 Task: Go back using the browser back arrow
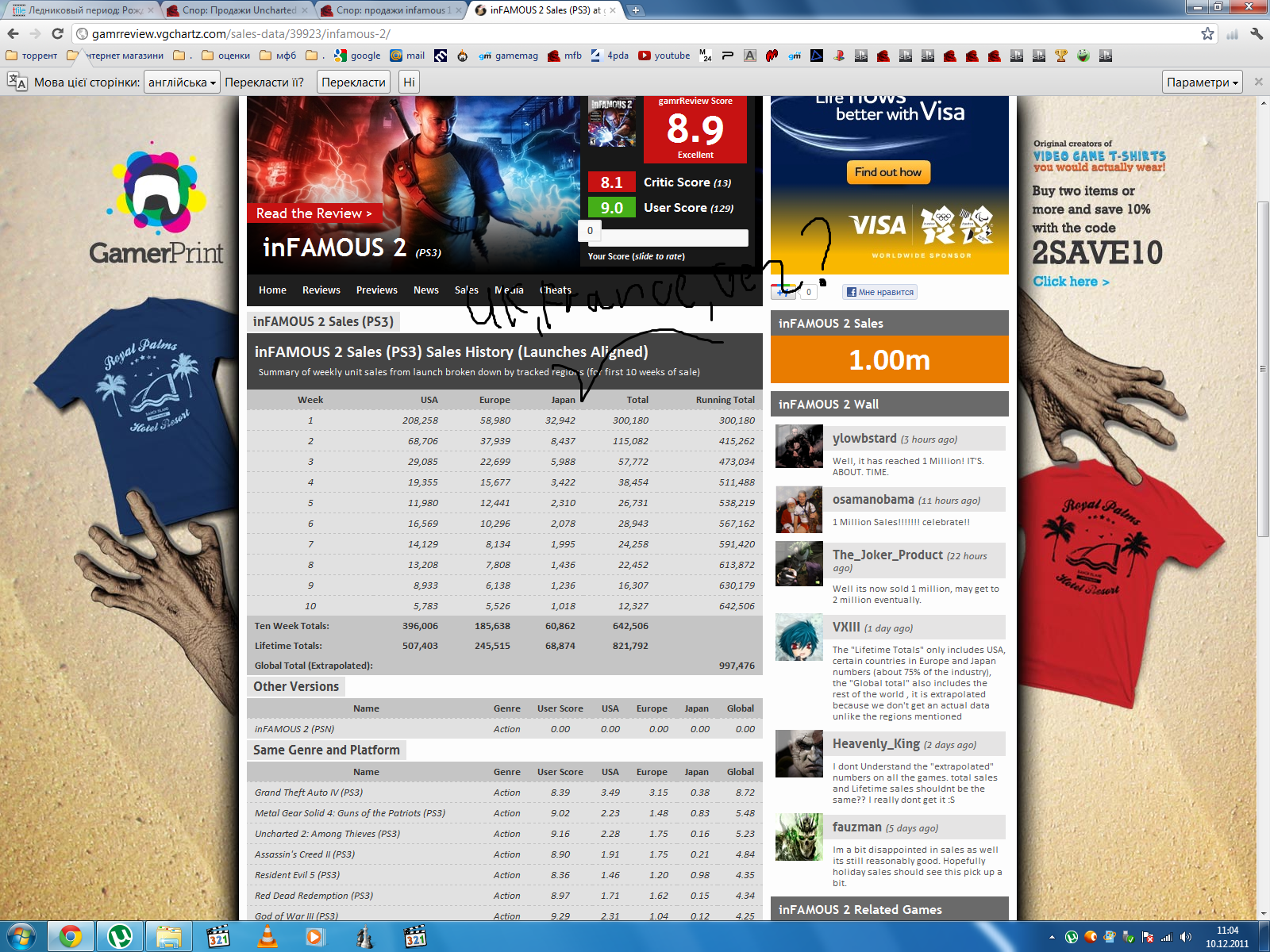pyautogui.click(x=13, y=33)
